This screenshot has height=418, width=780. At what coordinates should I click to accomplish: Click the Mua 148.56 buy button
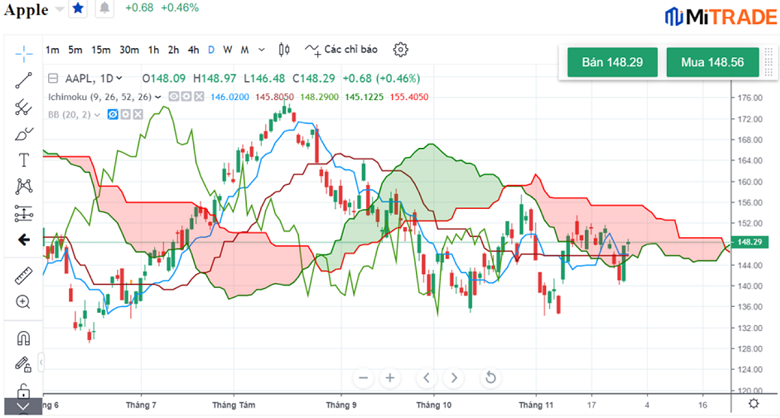coord(712,62)
